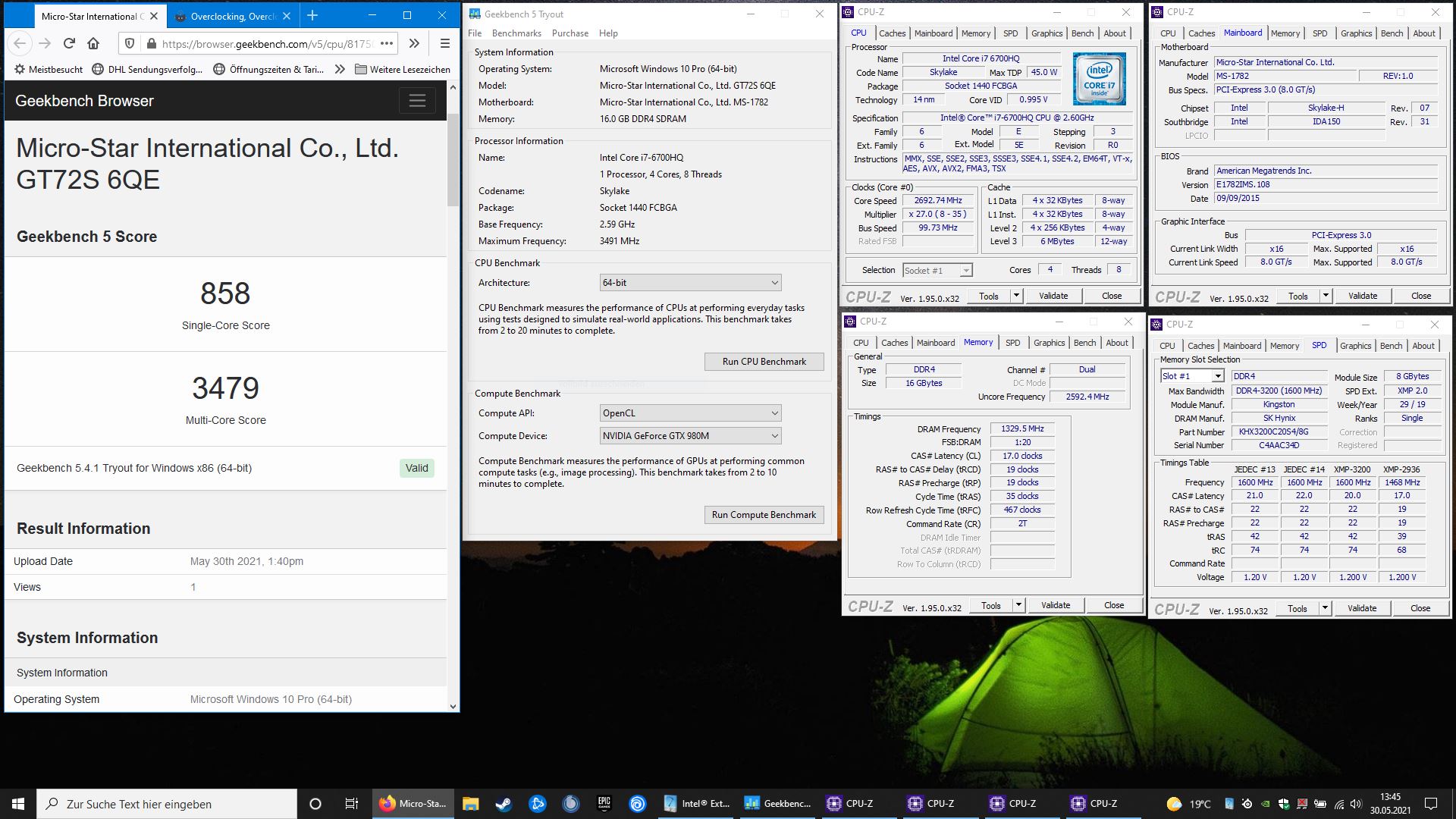Open SPD tab in CPU-Z Memory window
Viewport: 1456px width, 819px height.
(1012, 343)
